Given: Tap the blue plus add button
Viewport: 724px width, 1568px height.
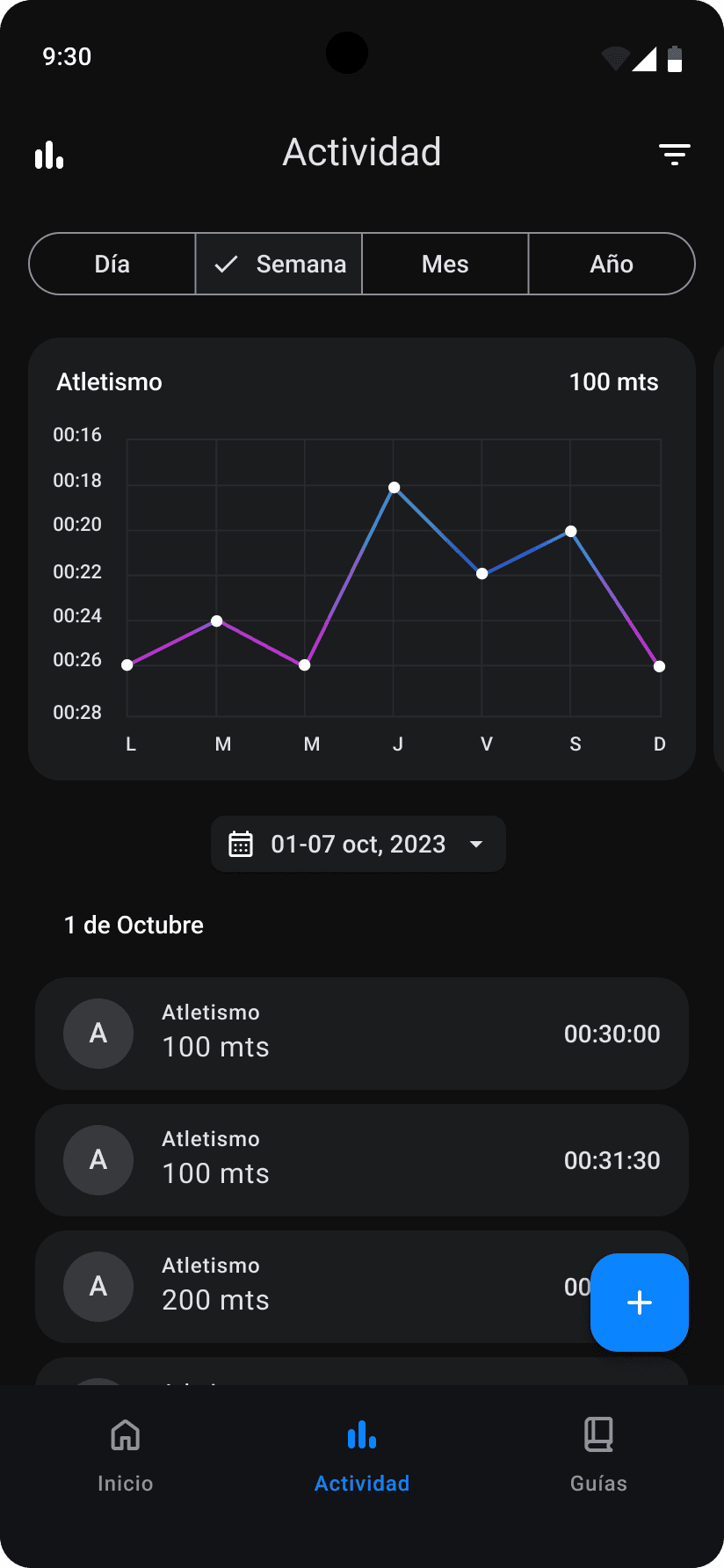Looking at the screenshot, I should 640,1302.
